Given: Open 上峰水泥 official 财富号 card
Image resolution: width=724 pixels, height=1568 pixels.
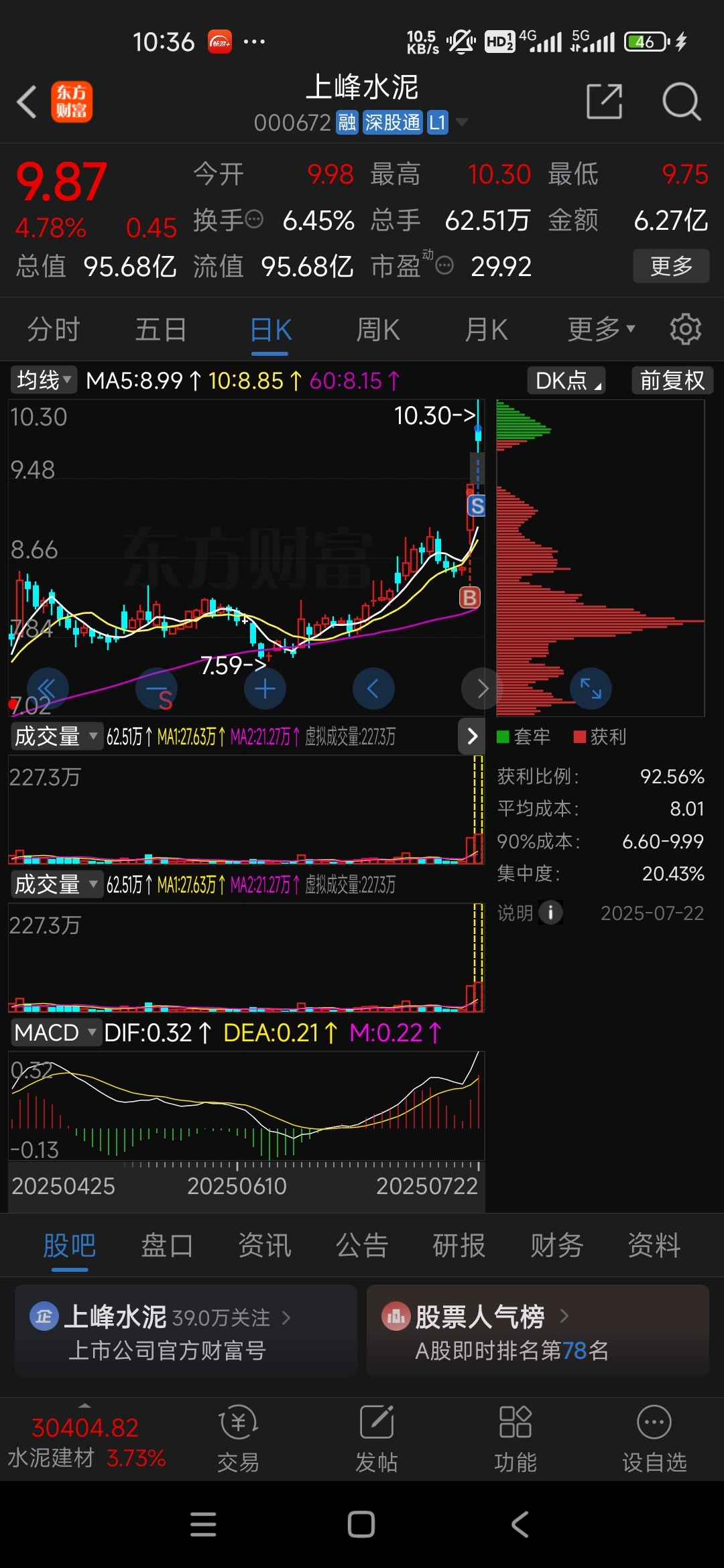Looking at the screenshot, I should 186,1331.
